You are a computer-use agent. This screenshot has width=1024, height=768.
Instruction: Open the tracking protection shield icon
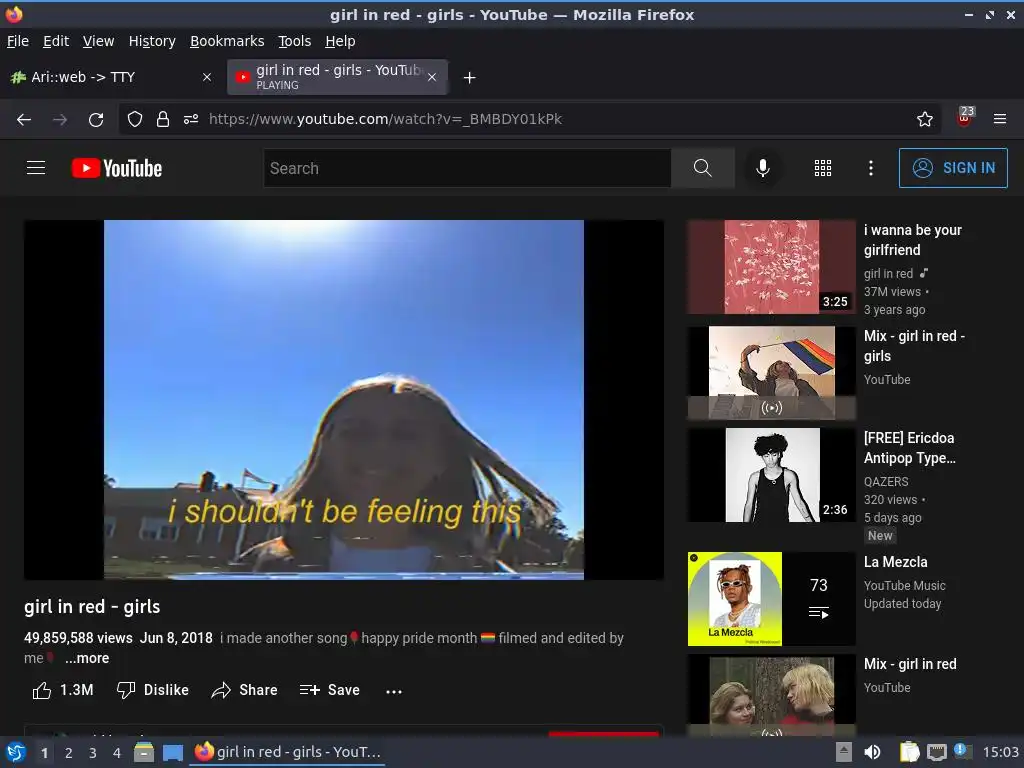[135, 119]
